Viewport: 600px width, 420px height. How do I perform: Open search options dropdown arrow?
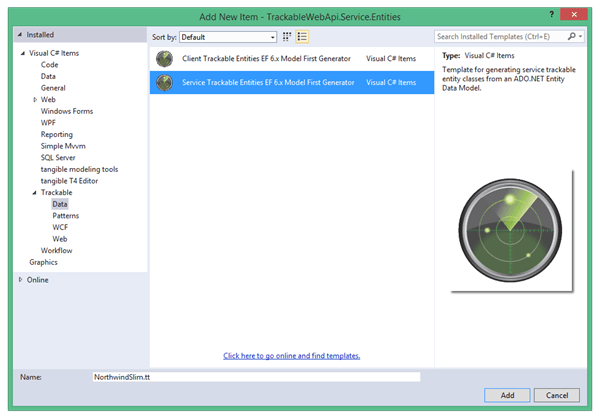click(580, 36)
